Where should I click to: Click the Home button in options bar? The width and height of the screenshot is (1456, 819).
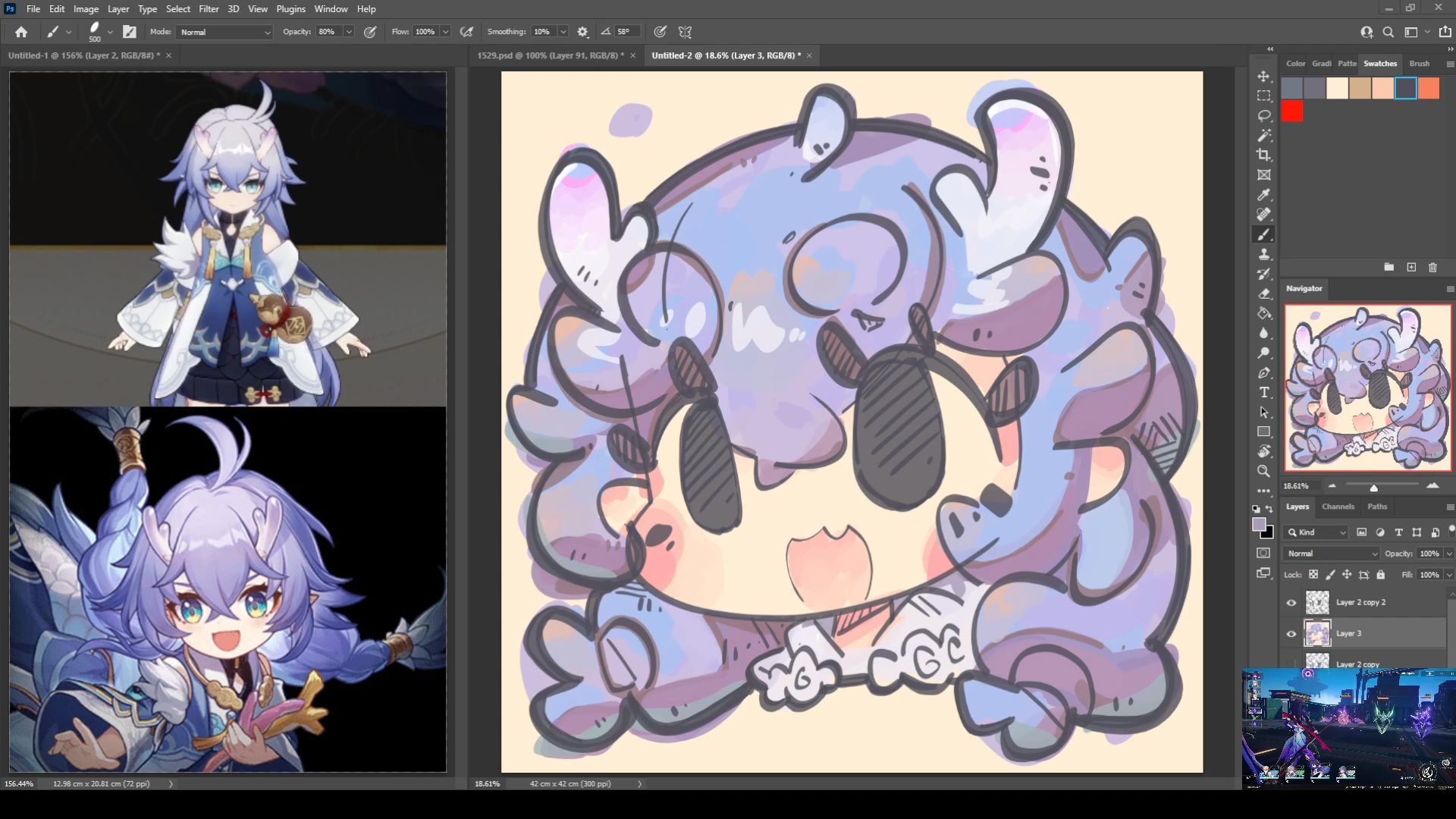click(x=21, y=32)
